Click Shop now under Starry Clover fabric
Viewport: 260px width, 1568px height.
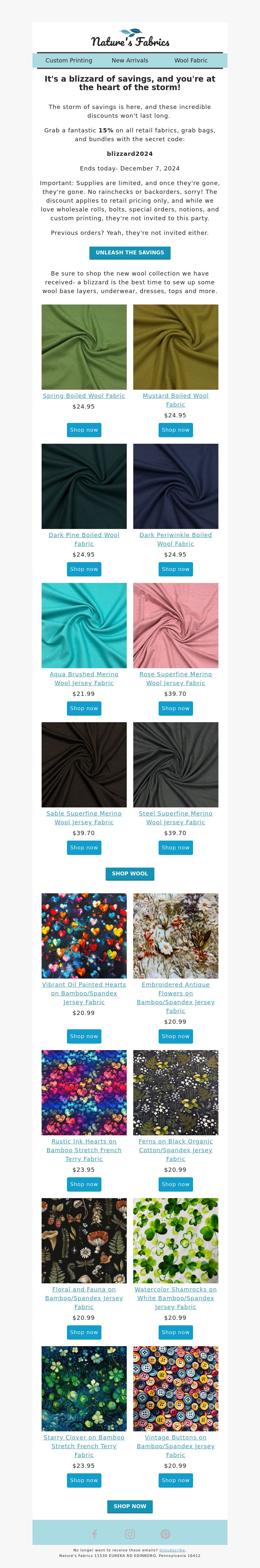click(x=84, y=1480)
